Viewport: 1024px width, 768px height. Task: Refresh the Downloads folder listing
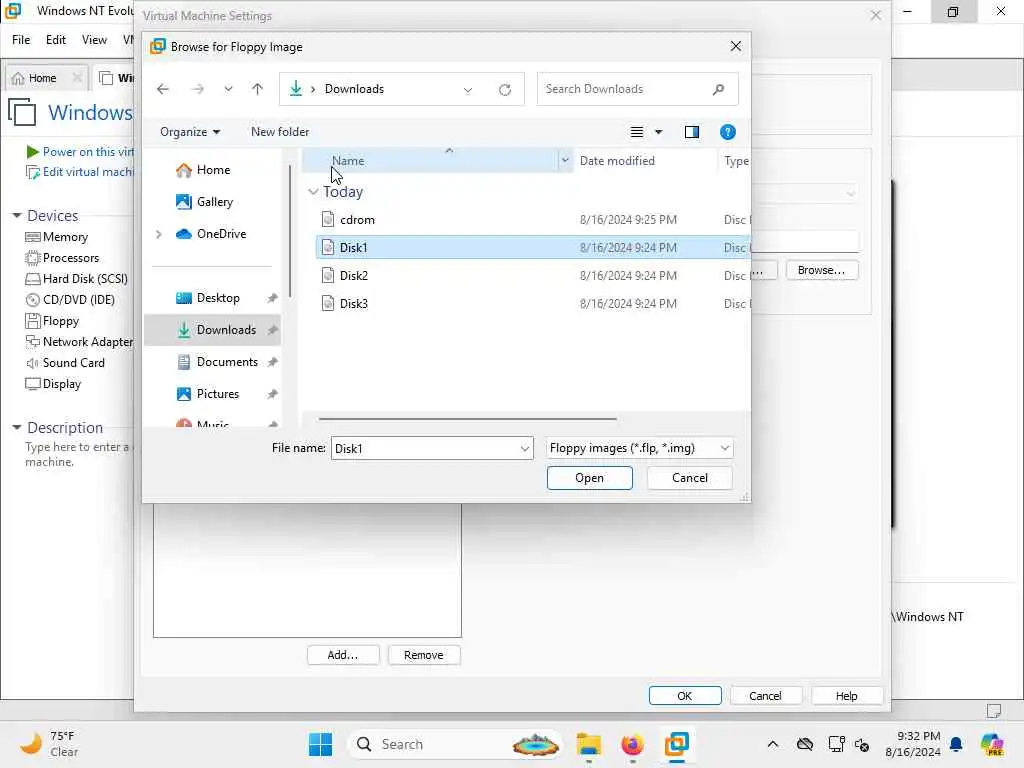505,89
